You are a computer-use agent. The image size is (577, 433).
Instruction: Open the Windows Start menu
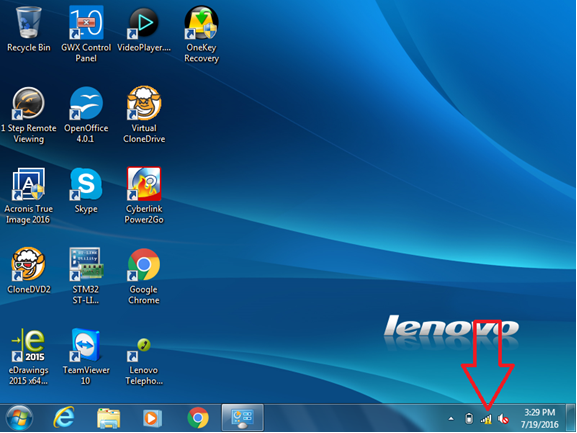(19, 418)
